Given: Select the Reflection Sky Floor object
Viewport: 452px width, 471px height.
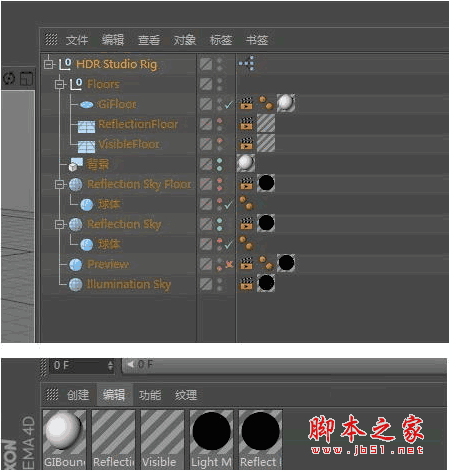Looking at the screenshot, I should (139, 184).
